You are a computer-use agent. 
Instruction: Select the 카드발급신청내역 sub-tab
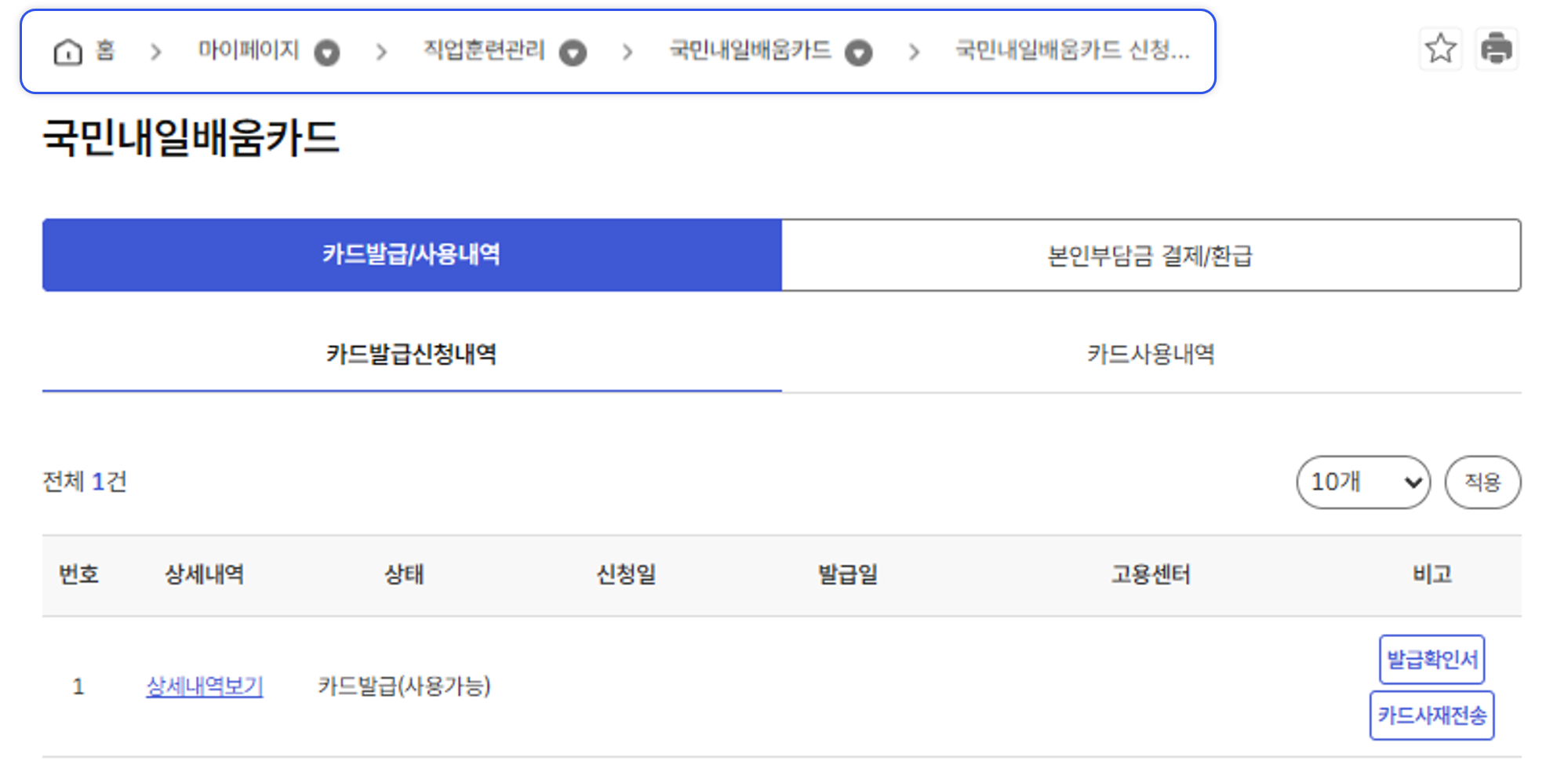(412, 355)
